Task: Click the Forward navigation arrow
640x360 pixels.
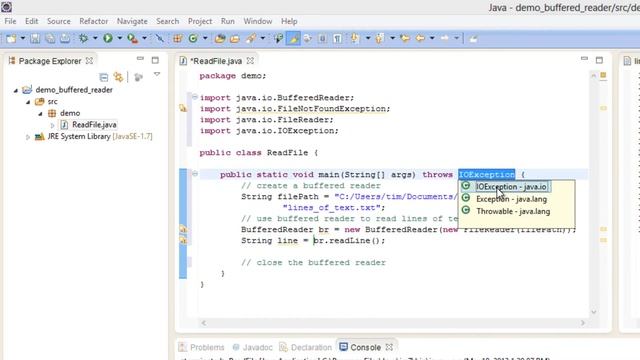Action: 444,38
